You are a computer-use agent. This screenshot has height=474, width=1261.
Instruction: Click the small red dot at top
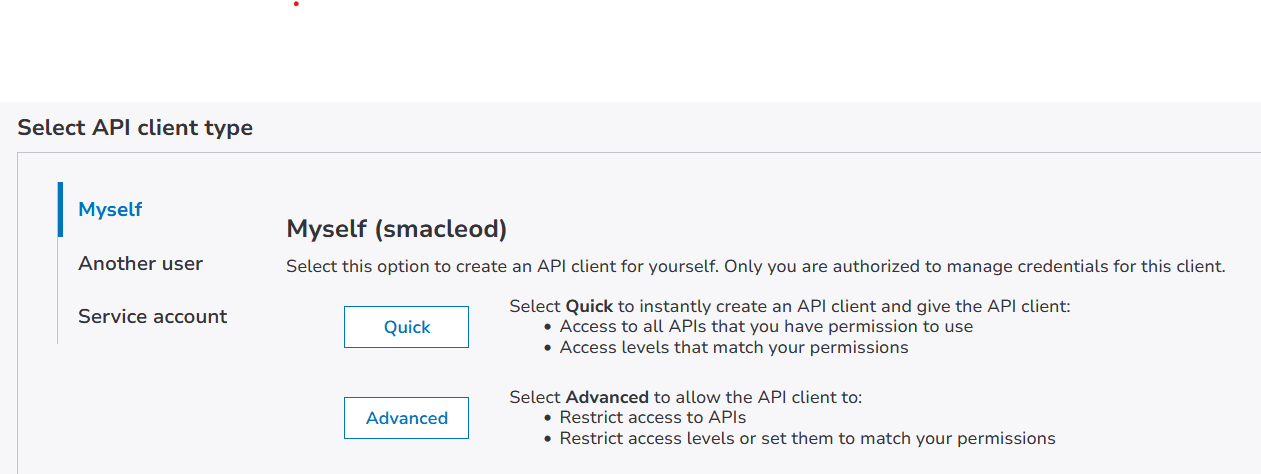tap(296, 4)
